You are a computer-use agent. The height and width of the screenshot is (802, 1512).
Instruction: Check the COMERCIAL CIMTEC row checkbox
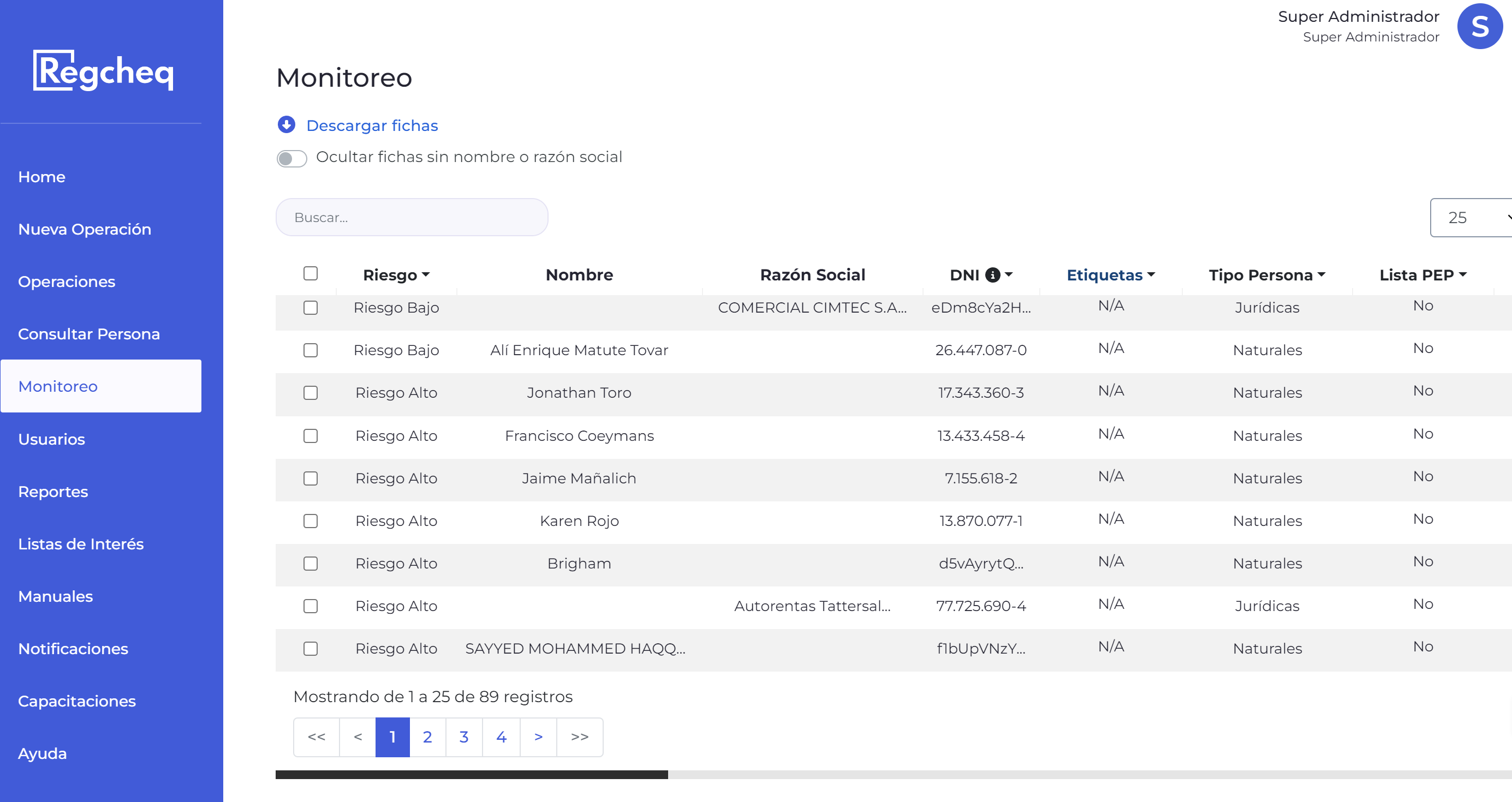[x=311, y=307]
